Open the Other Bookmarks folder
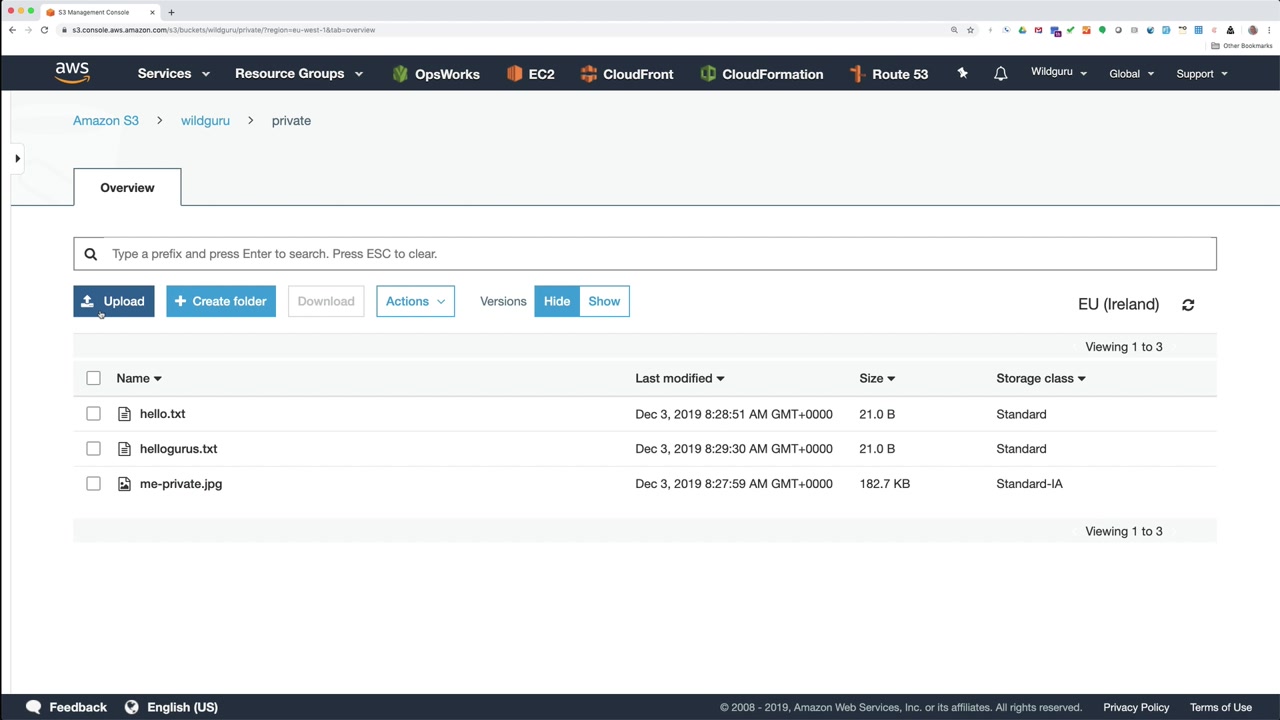Screen dimensions: 1280x720 [1242, 46]
